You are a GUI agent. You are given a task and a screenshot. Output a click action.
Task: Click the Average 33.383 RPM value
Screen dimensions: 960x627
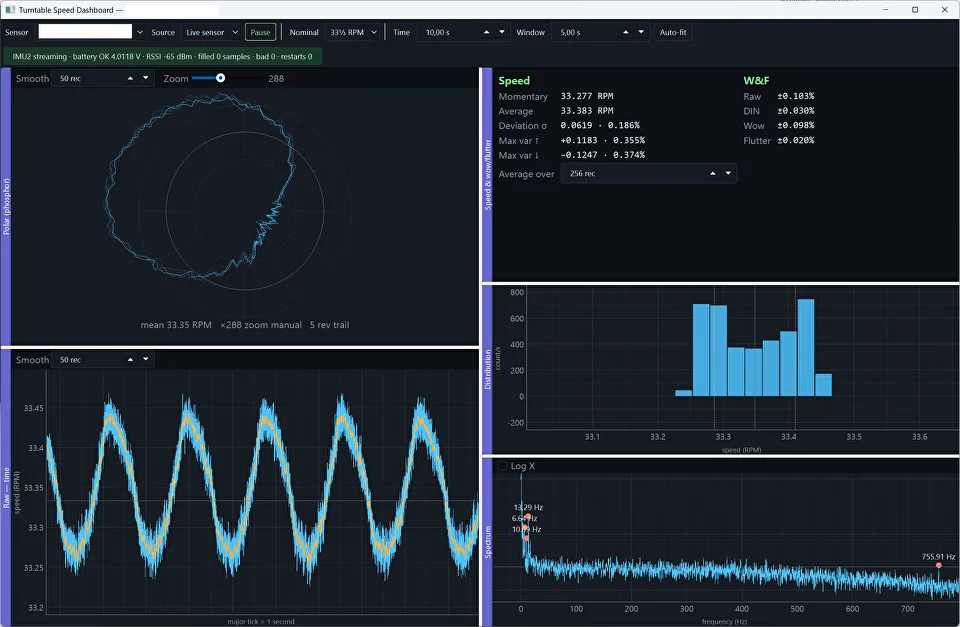[587, 111]
